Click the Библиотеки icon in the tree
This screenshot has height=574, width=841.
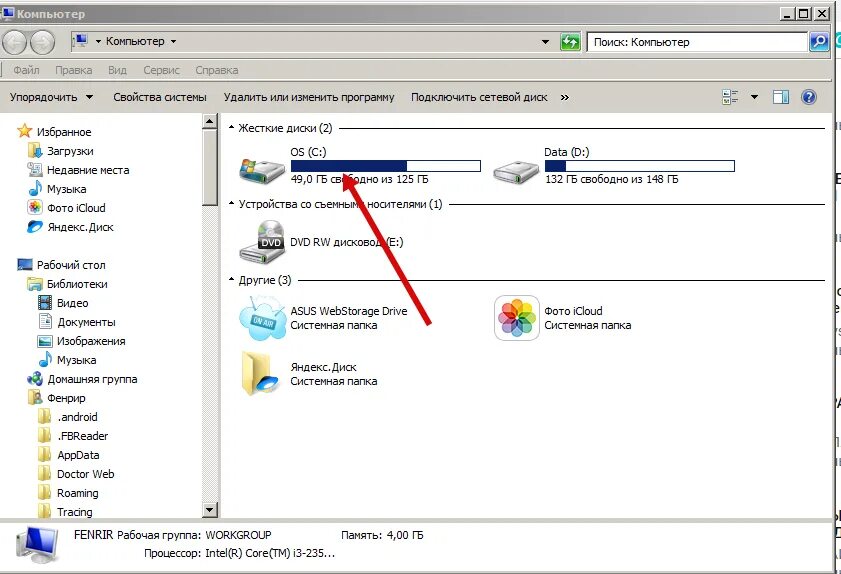coord(35,284)
